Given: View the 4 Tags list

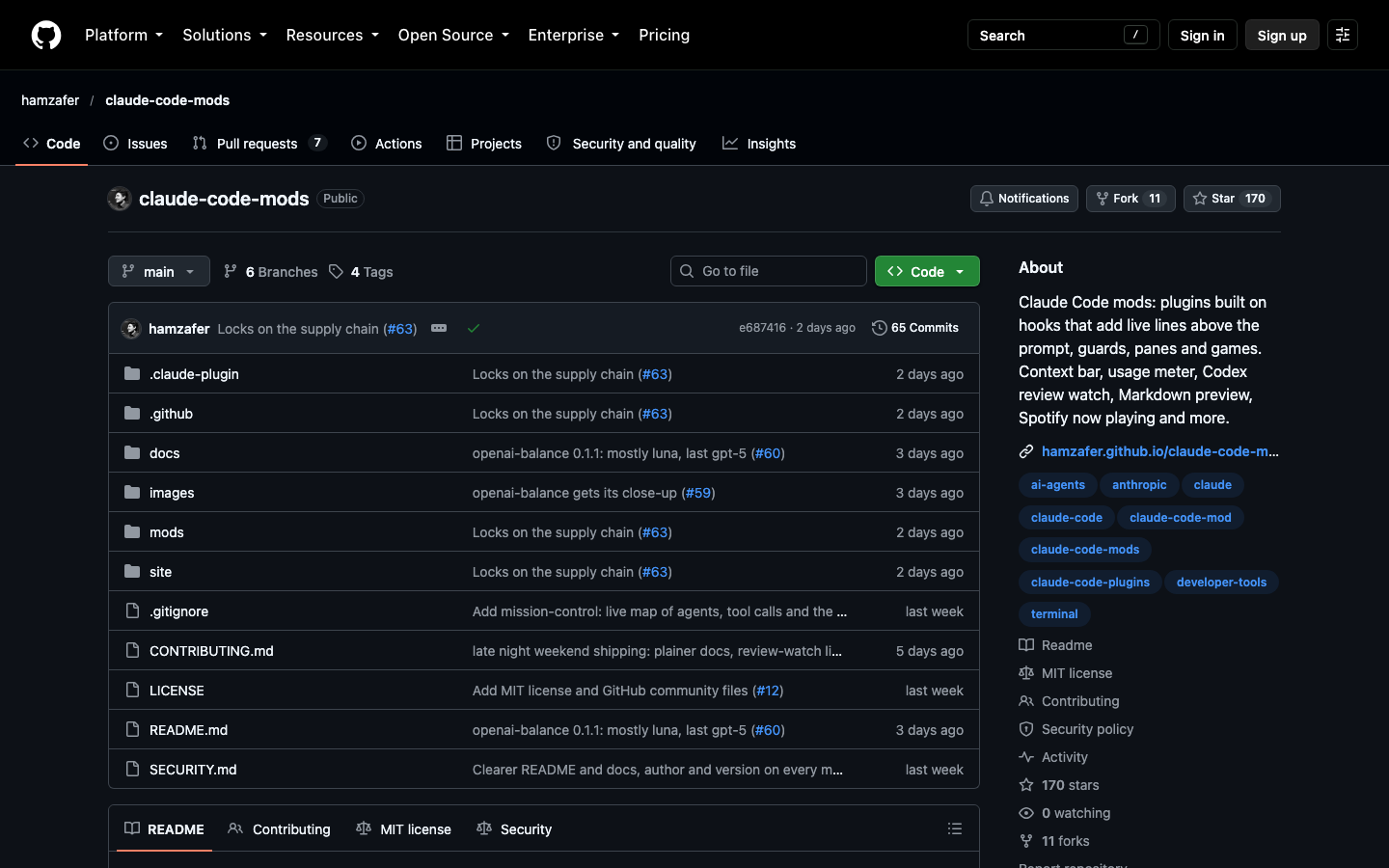Looking at the screenshot, I should point(362,272).
